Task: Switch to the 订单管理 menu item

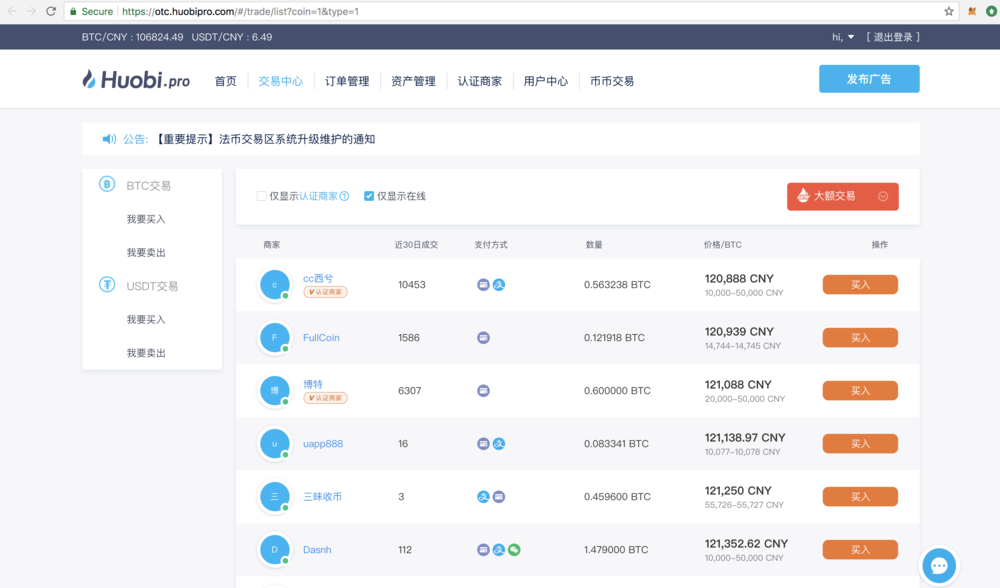Action: [347, 82]
